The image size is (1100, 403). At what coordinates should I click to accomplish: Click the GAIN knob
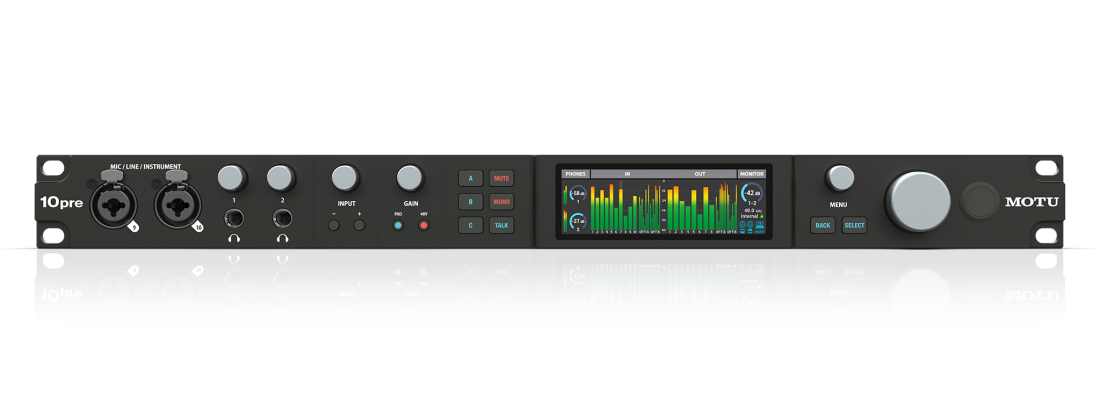click(410, 178)
